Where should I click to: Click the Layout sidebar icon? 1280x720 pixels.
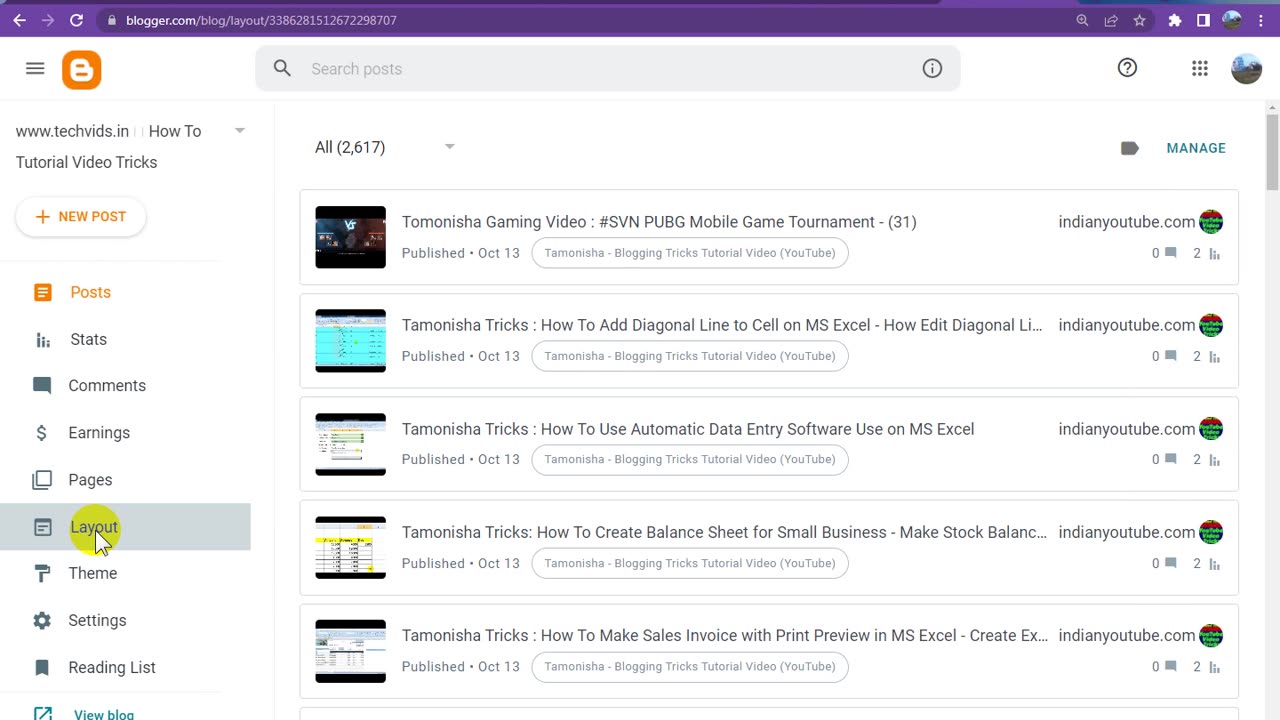pyautogui.click(x=42, y=527)
